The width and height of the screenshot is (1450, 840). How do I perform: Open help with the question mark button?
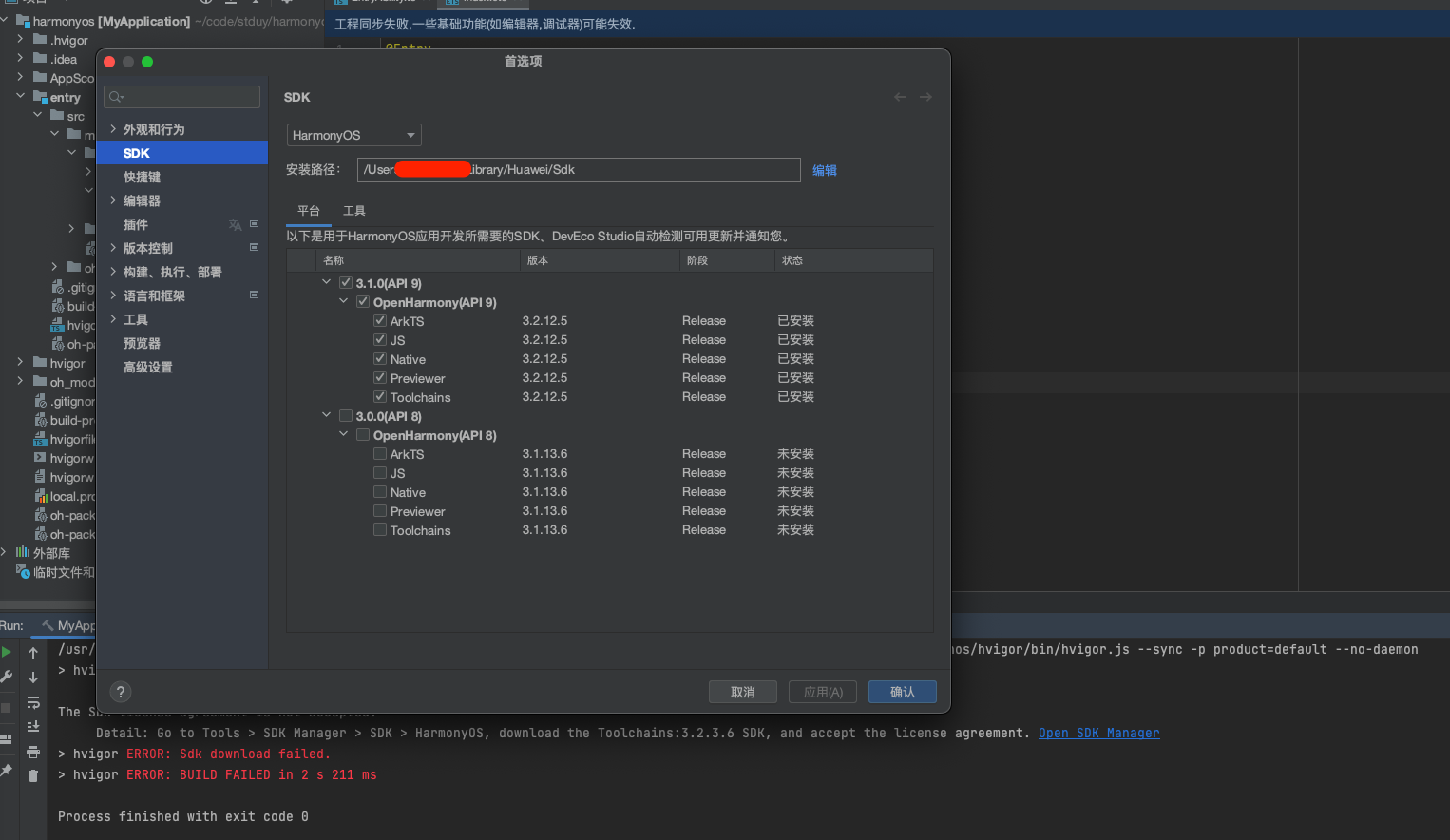[x=121, y=692]
